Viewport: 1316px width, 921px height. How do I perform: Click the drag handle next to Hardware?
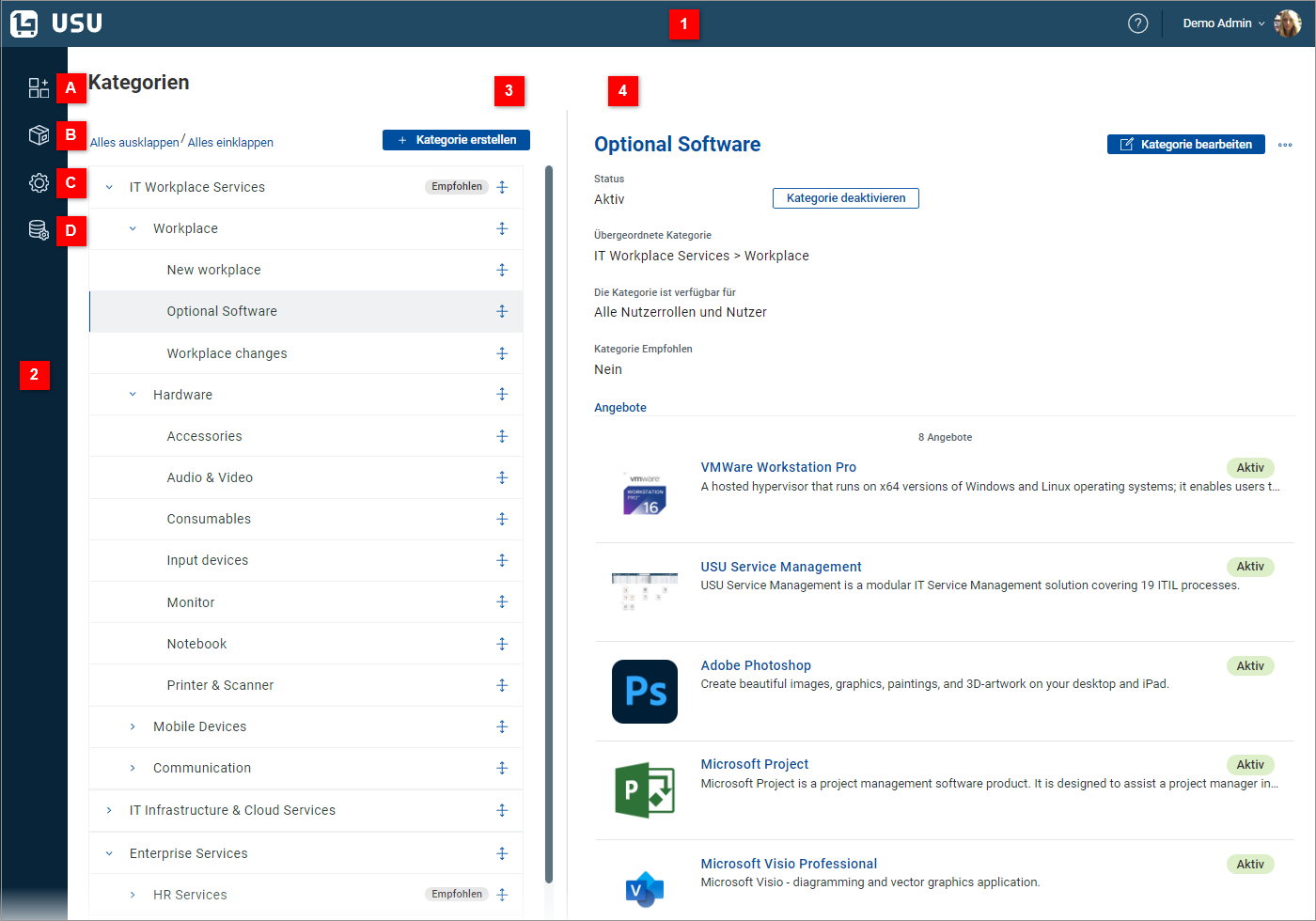click(x=502, y=394)
